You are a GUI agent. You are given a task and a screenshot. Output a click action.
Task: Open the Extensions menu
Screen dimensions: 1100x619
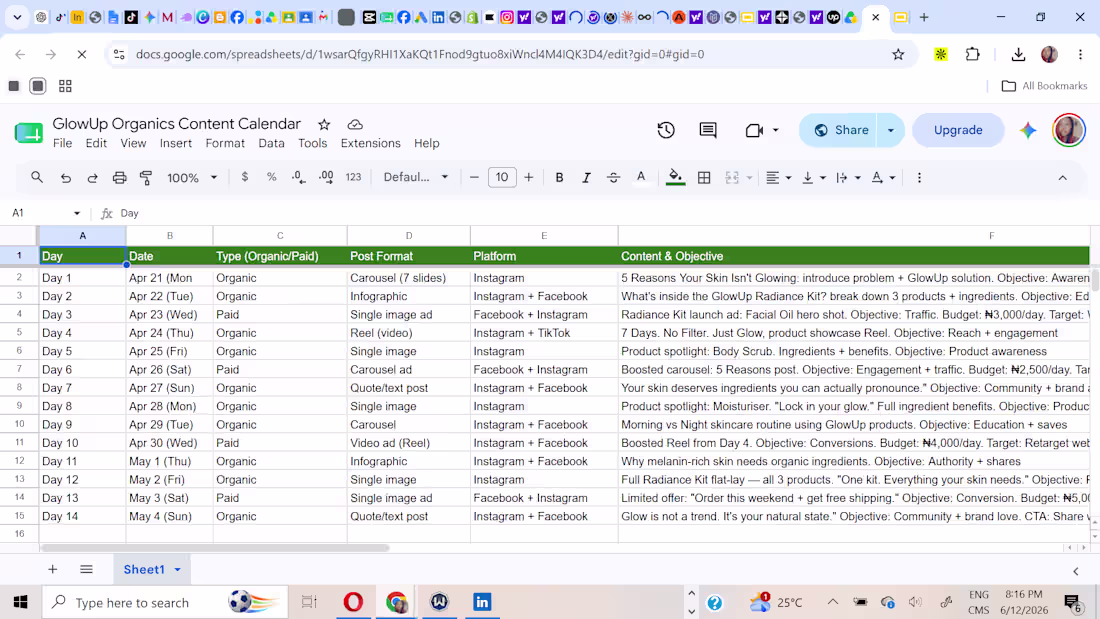tap(370, 143)
